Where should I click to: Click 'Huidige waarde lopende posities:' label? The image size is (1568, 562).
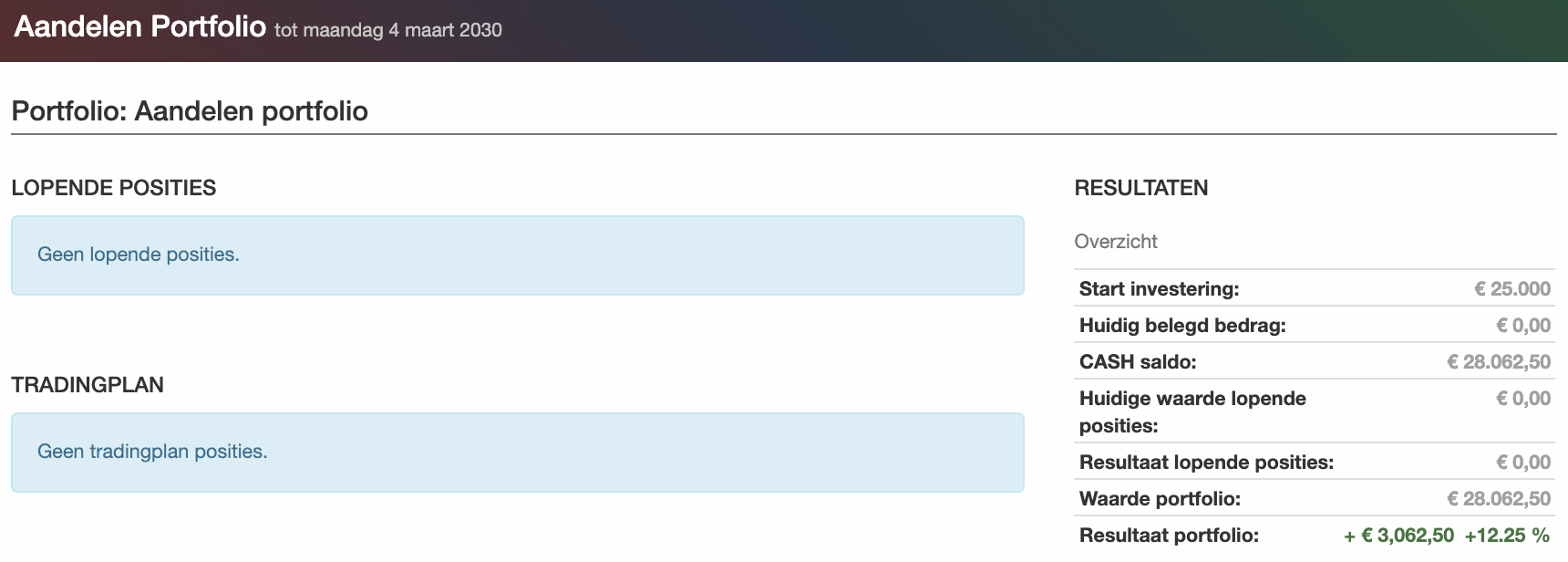tap(1192, 412)
